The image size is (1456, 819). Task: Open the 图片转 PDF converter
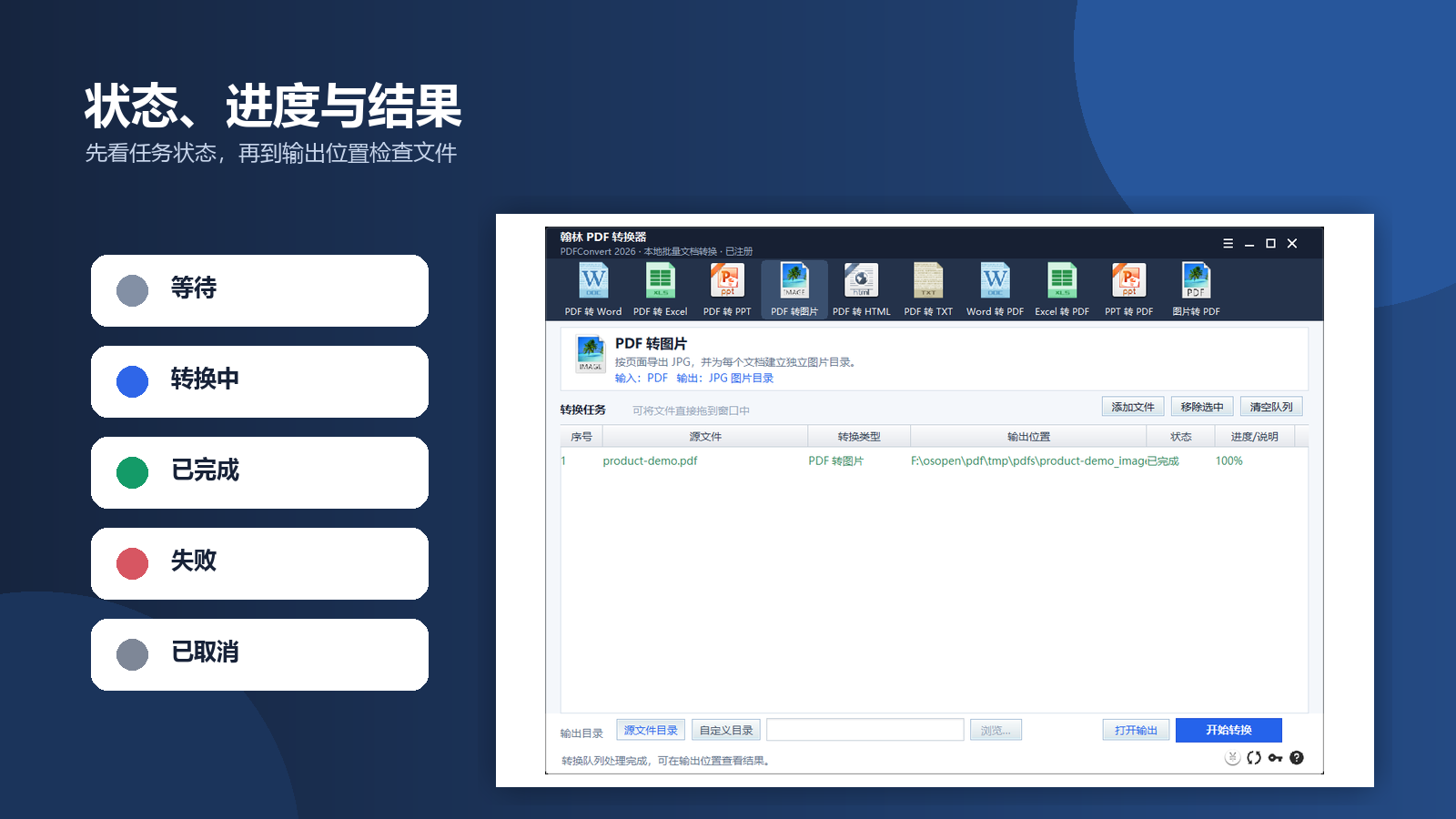(x=1196, y=289)
